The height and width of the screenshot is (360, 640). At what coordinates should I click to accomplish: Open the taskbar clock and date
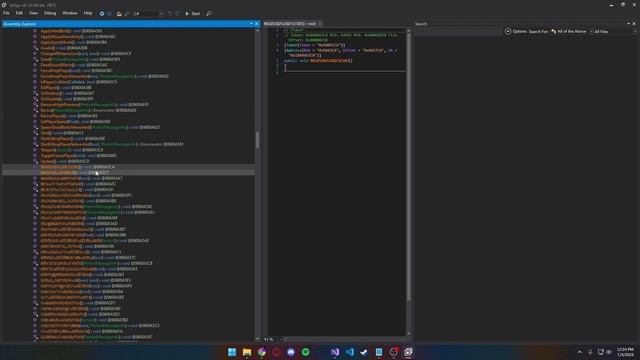[x=625, y=352]
